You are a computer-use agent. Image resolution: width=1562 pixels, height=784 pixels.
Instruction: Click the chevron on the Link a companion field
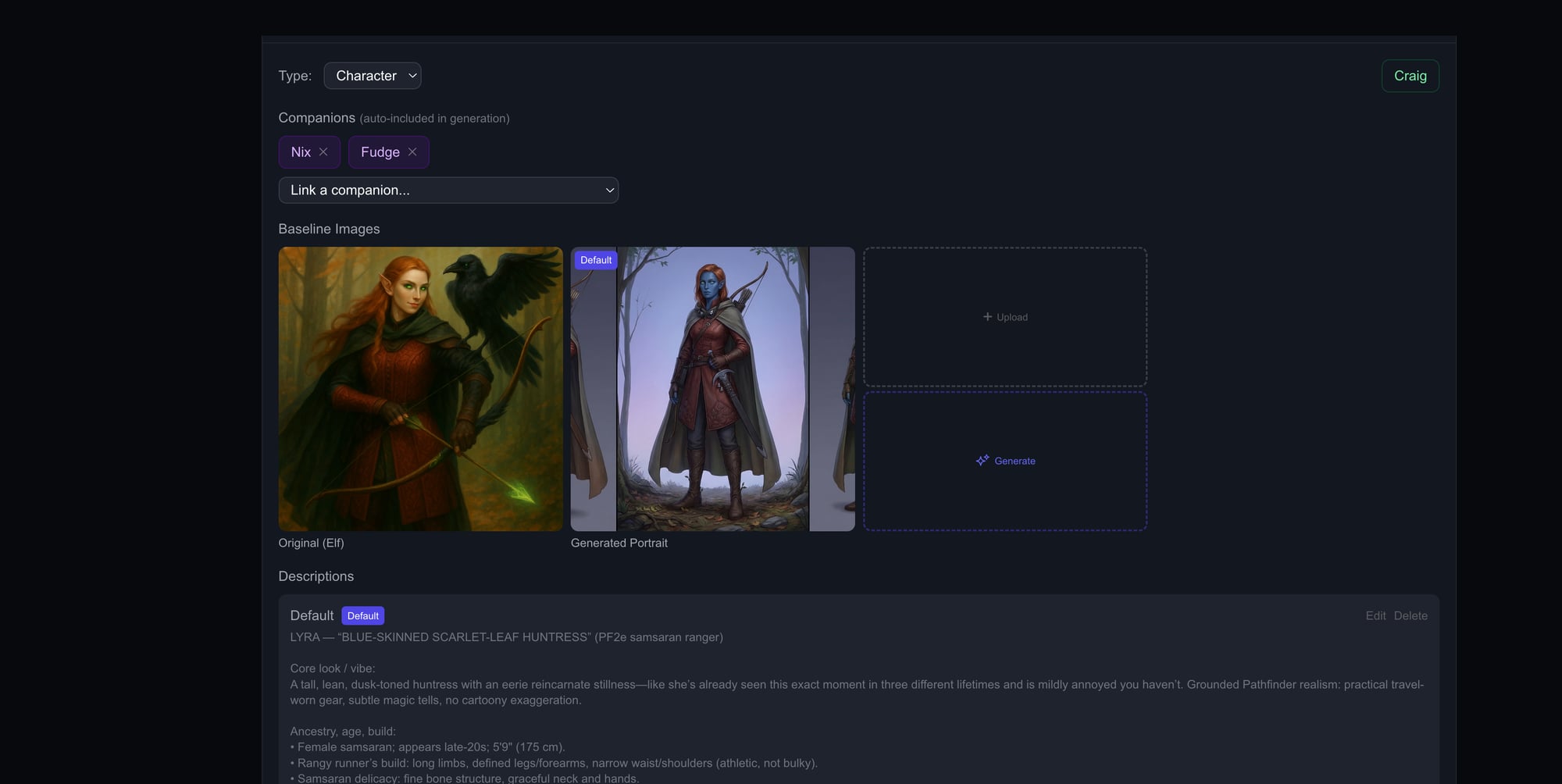[609, 190]
